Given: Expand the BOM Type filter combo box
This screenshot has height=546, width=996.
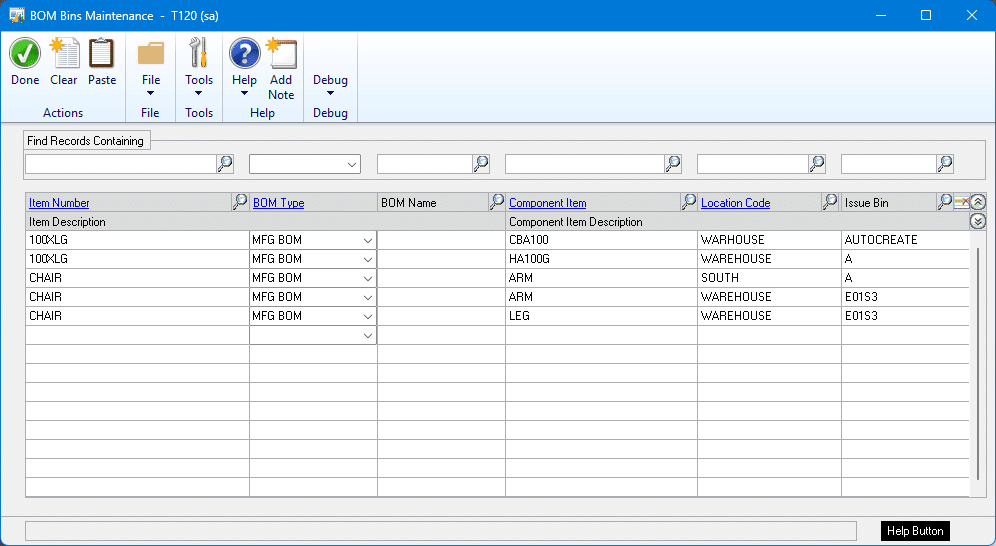Looking at the screenshot, I should 351,164.
